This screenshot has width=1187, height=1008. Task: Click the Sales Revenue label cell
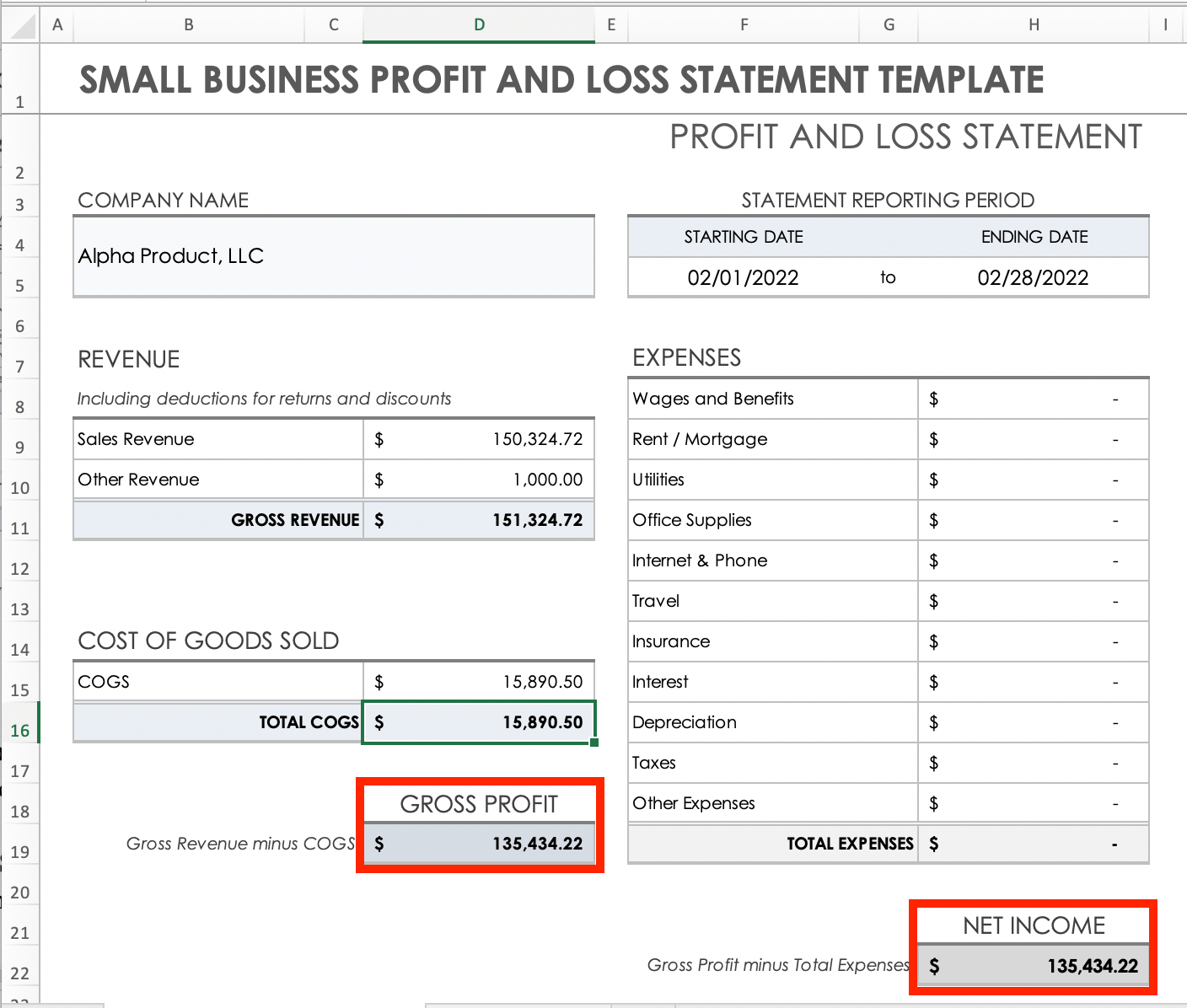tap(218, 439)
